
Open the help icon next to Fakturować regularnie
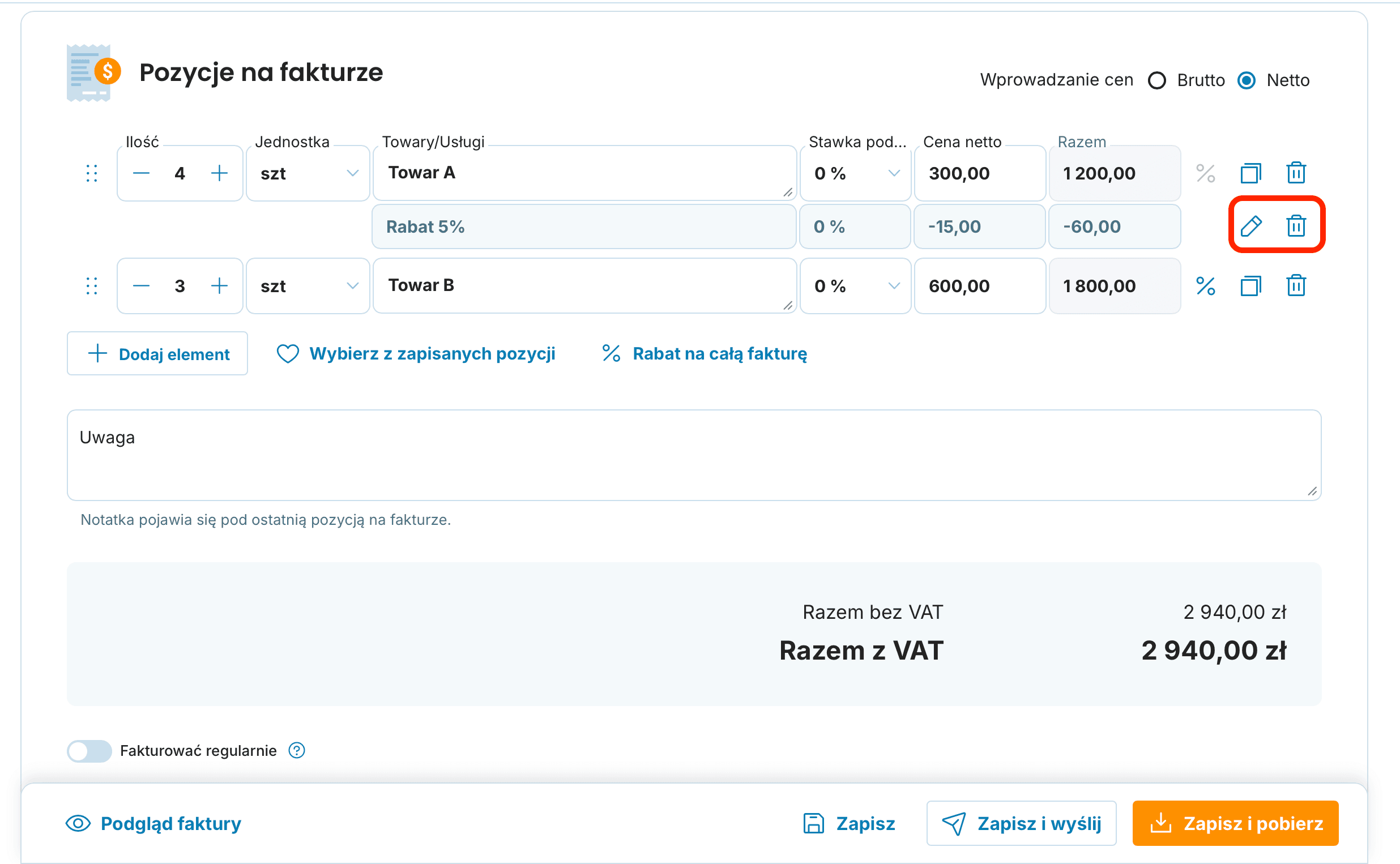coord(297,750)
